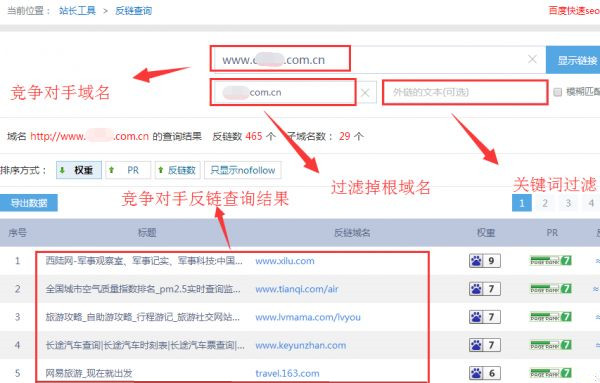
Task: Click PageRank badge for www.lvmama.com
Action: [551, 317]
